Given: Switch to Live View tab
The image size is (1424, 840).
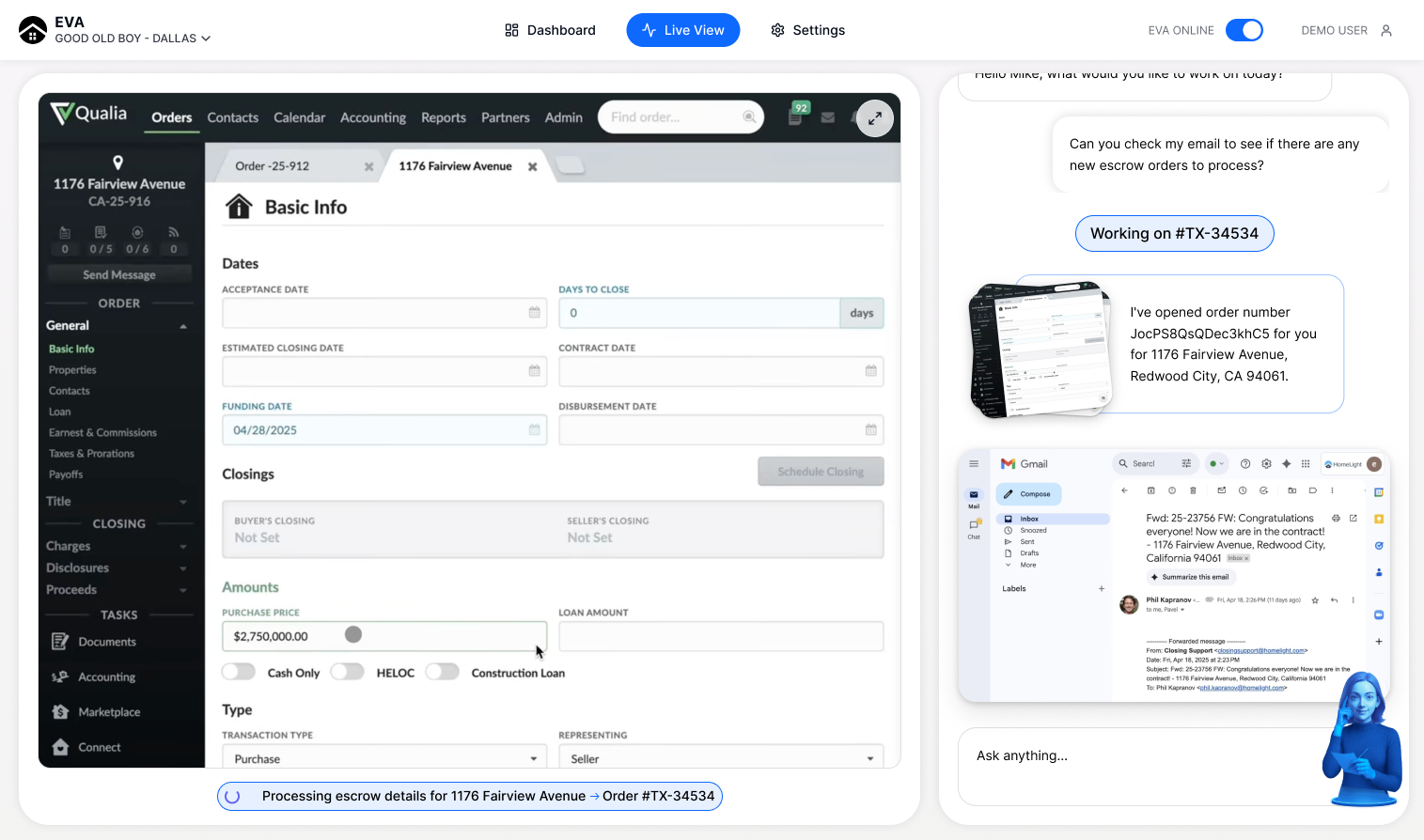Looking at the screenshot, I should pyautogui.click(x=683, y=30).
